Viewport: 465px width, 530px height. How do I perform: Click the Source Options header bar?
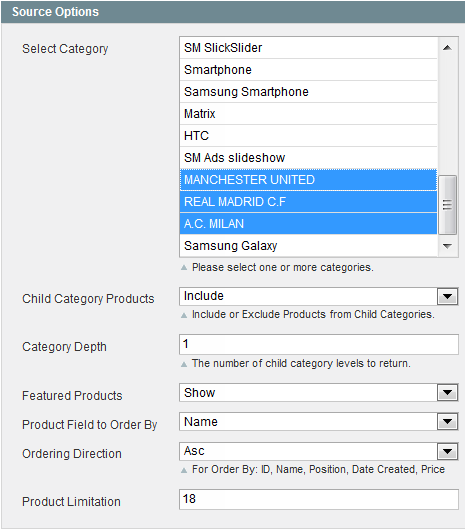[x=233, y=12]
